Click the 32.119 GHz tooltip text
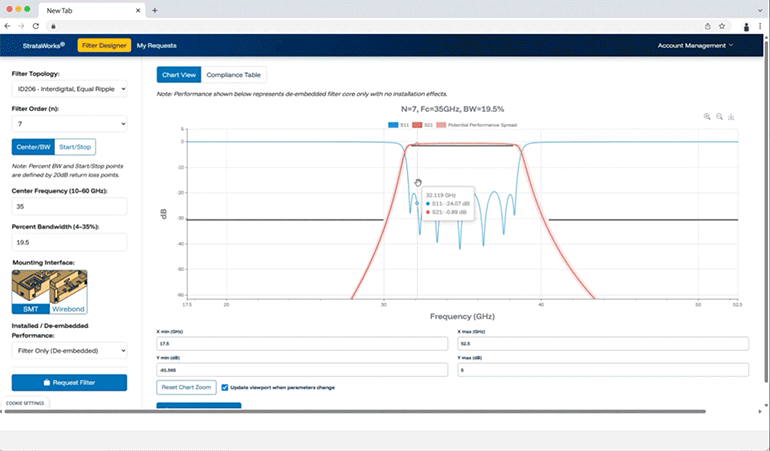 (x=440, y=195)
